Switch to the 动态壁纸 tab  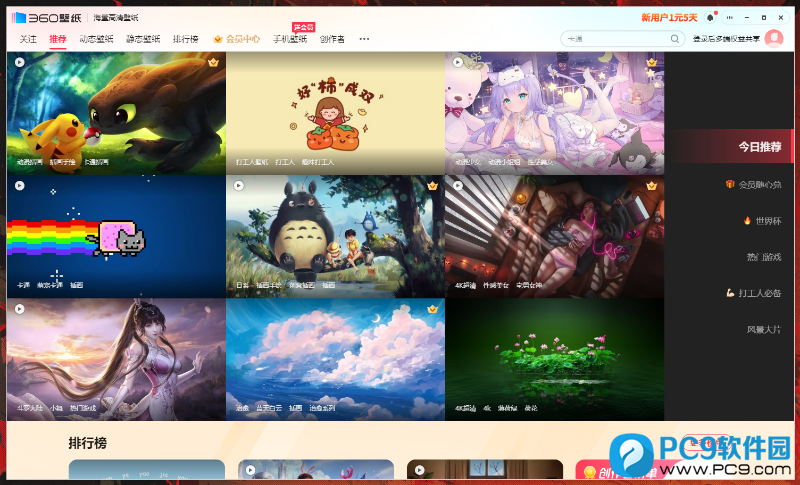tap(96, 39)
